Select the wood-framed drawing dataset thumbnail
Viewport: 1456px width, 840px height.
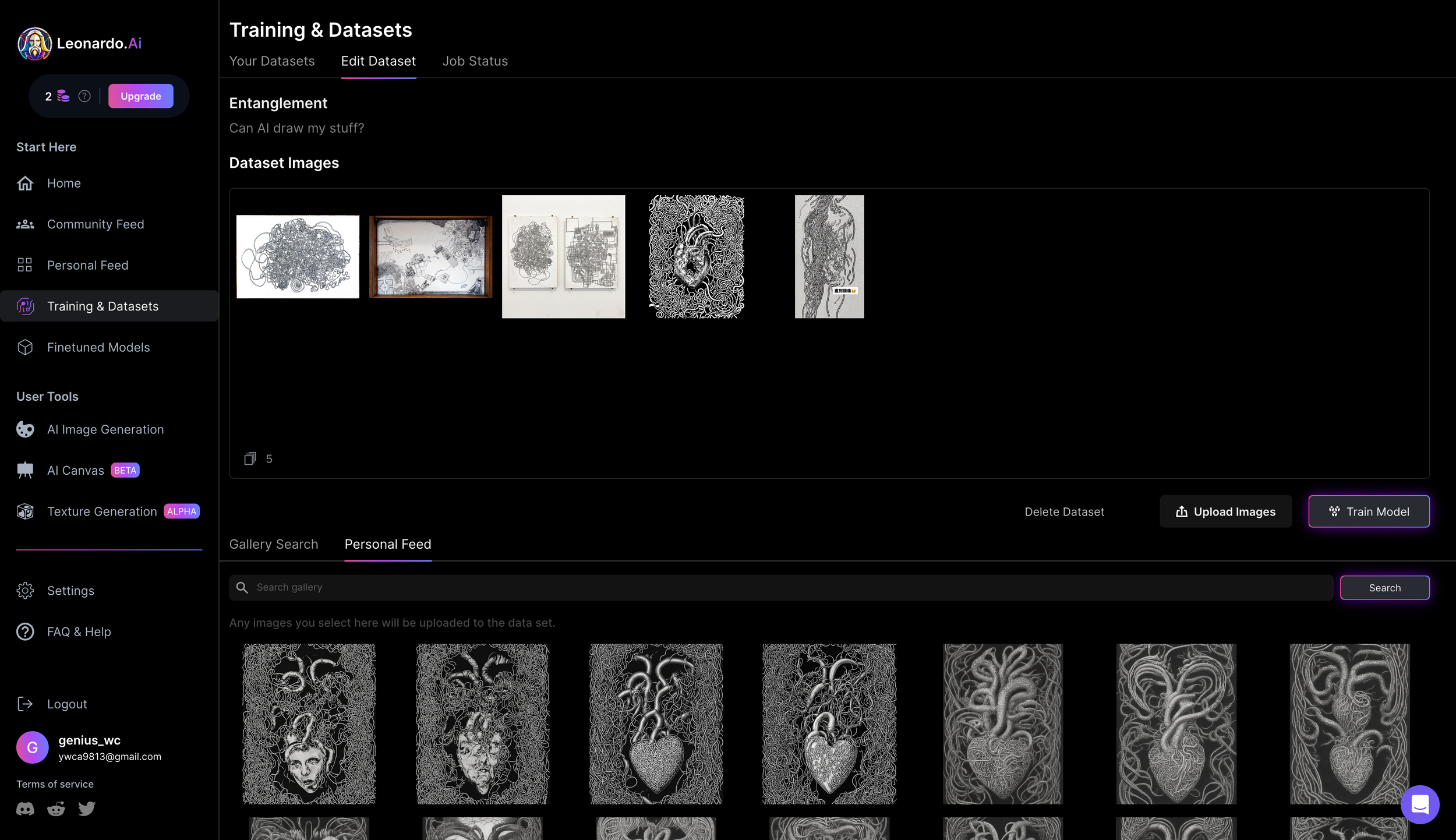coord(430,257)
